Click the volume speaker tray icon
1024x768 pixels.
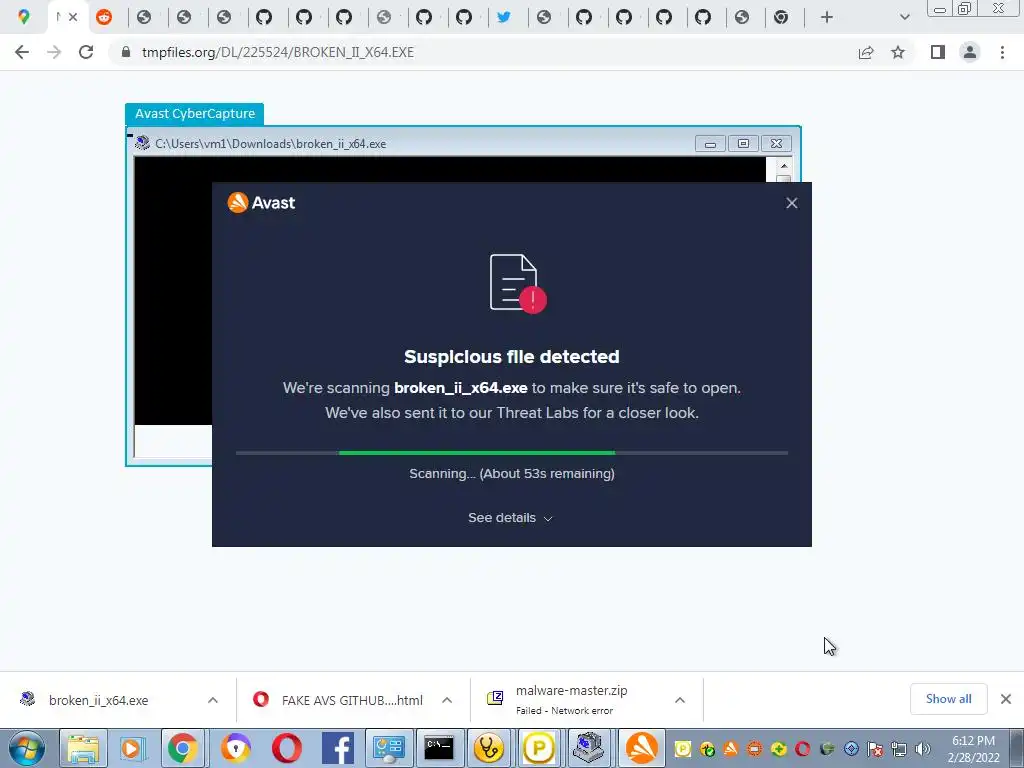(923, 749)
